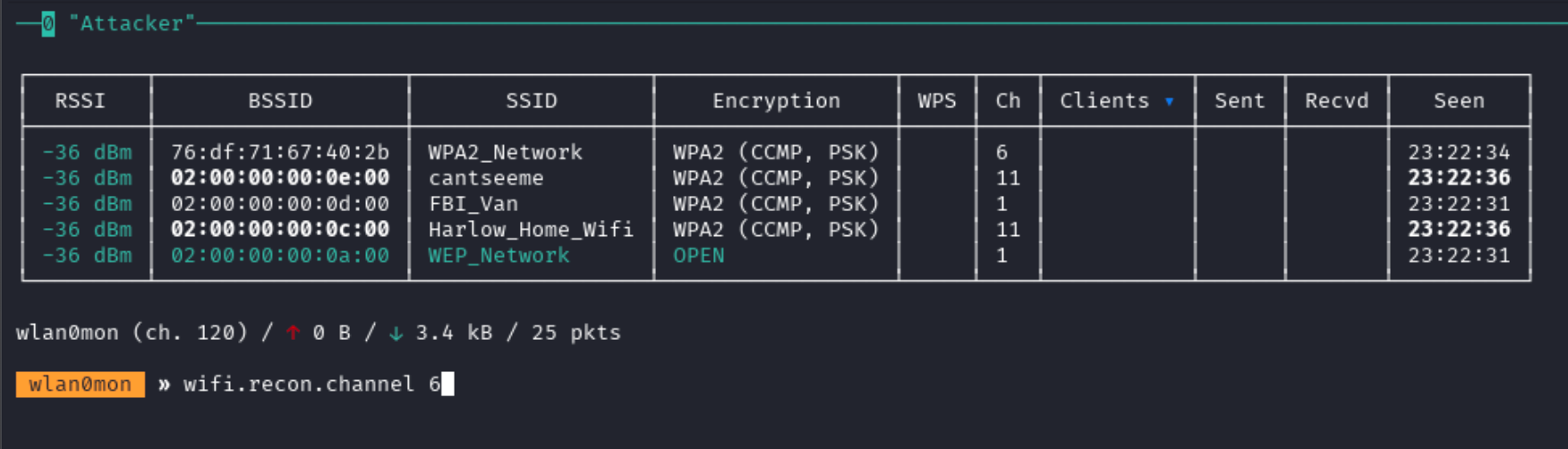
Task: Click the tmux window index 0 marker
Action: pyautogui.click(x=48, y=24)
